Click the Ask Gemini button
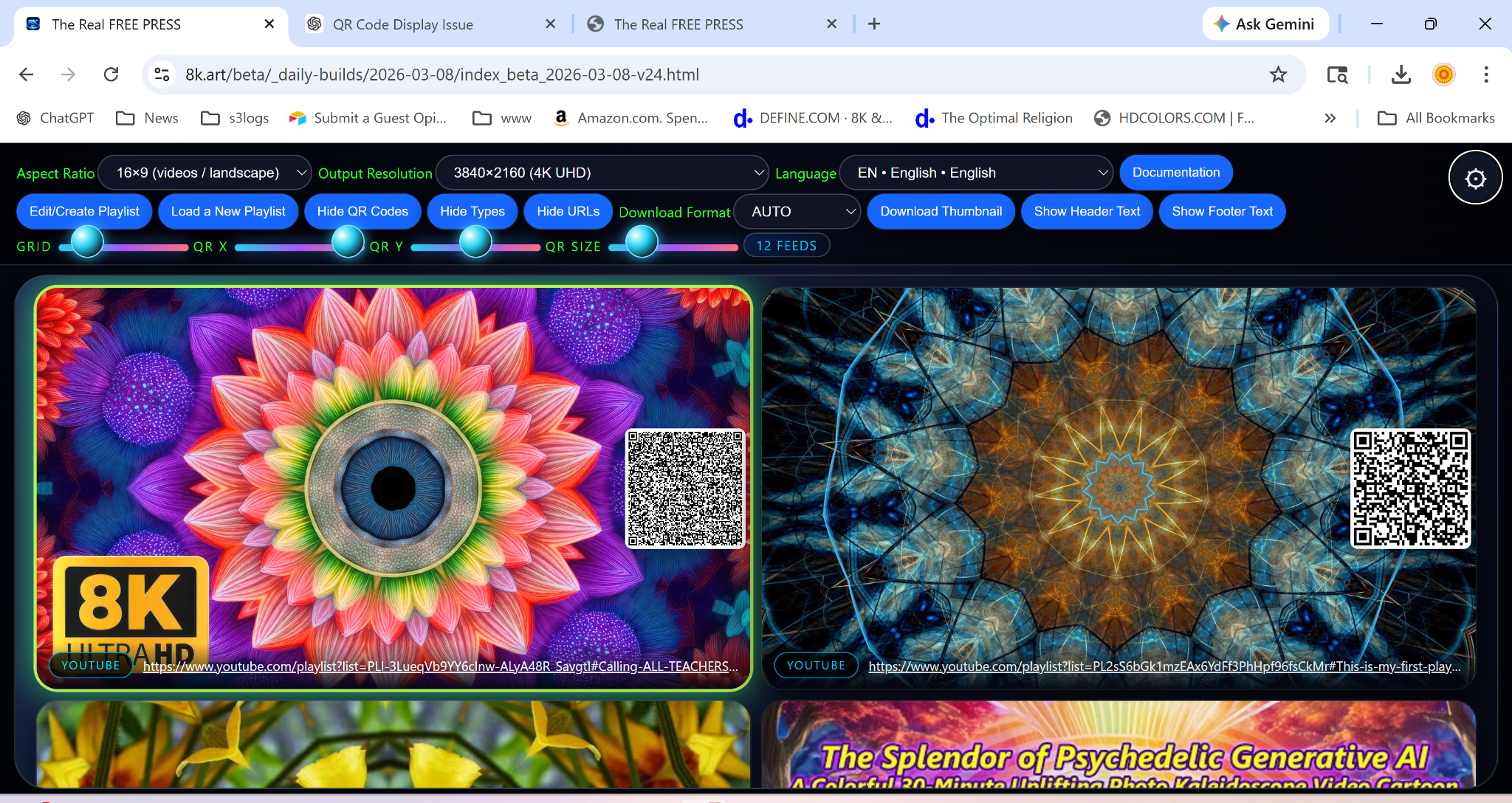The width and height of the screenshot is (1512, 803). [x=1265, y=24]
